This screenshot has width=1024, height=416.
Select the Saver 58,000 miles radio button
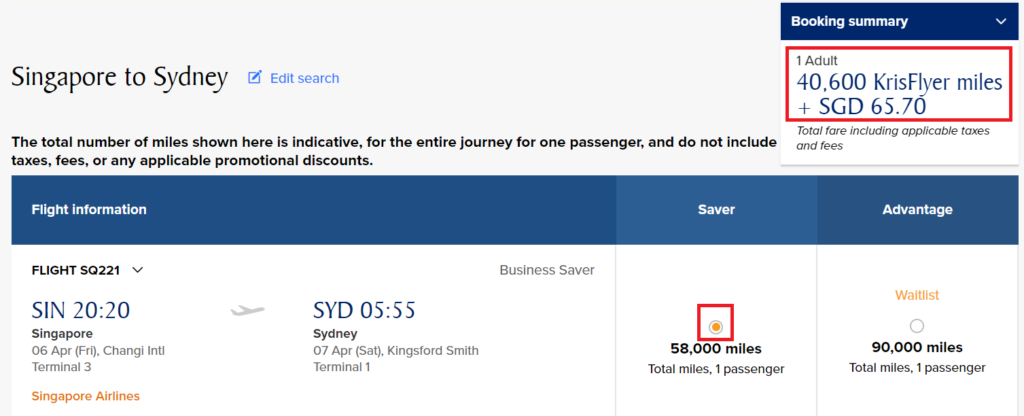click(x=716, y=326)
